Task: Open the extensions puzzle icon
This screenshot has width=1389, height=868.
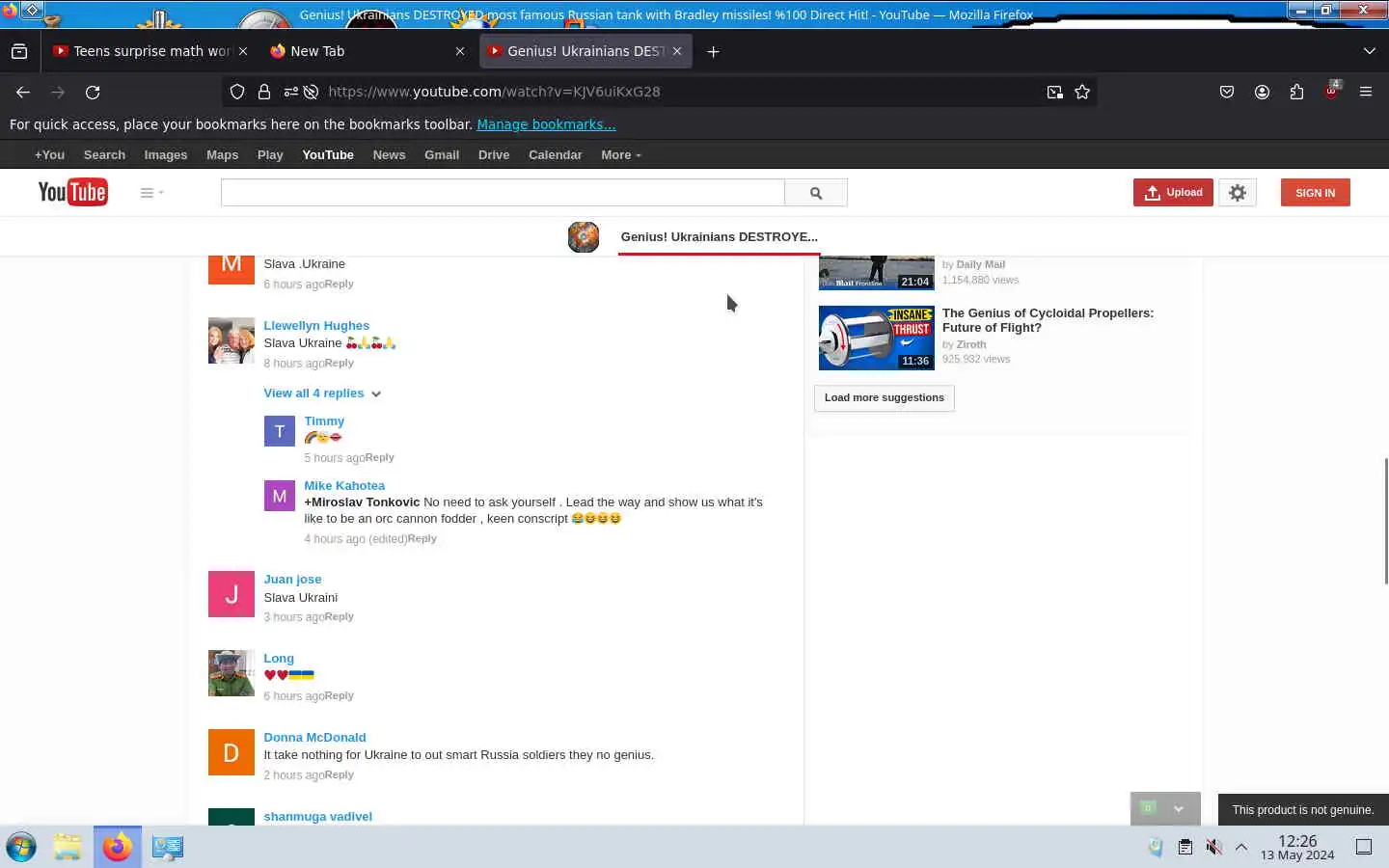Action: pos(1296,92)
